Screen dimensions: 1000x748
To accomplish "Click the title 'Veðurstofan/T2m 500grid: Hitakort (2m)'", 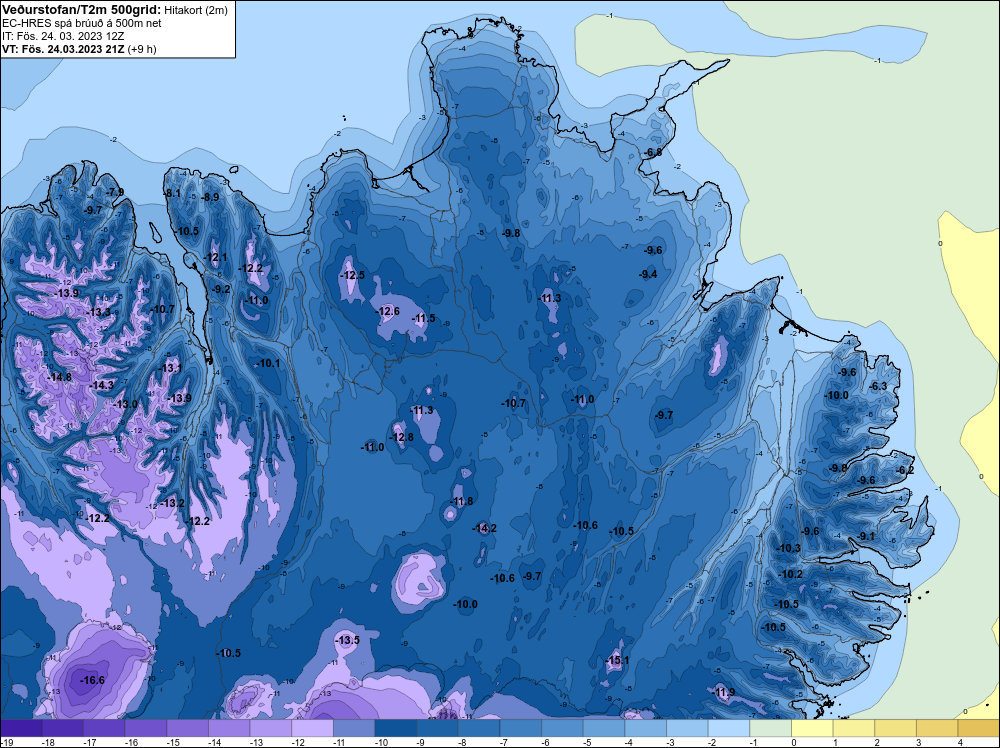I will [x=115, y=10].
